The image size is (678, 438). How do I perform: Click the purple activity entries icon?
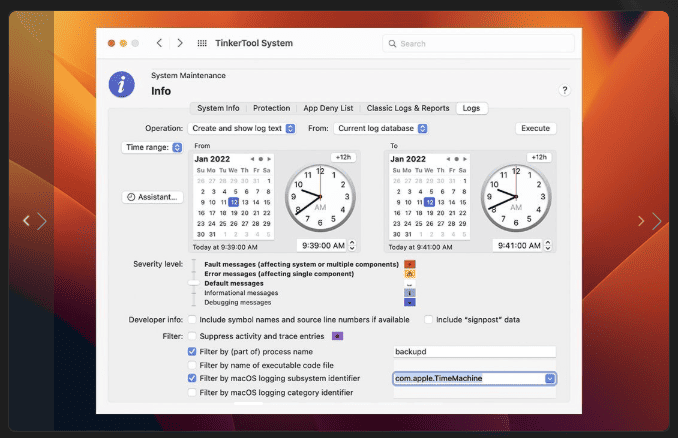(337, 336)
